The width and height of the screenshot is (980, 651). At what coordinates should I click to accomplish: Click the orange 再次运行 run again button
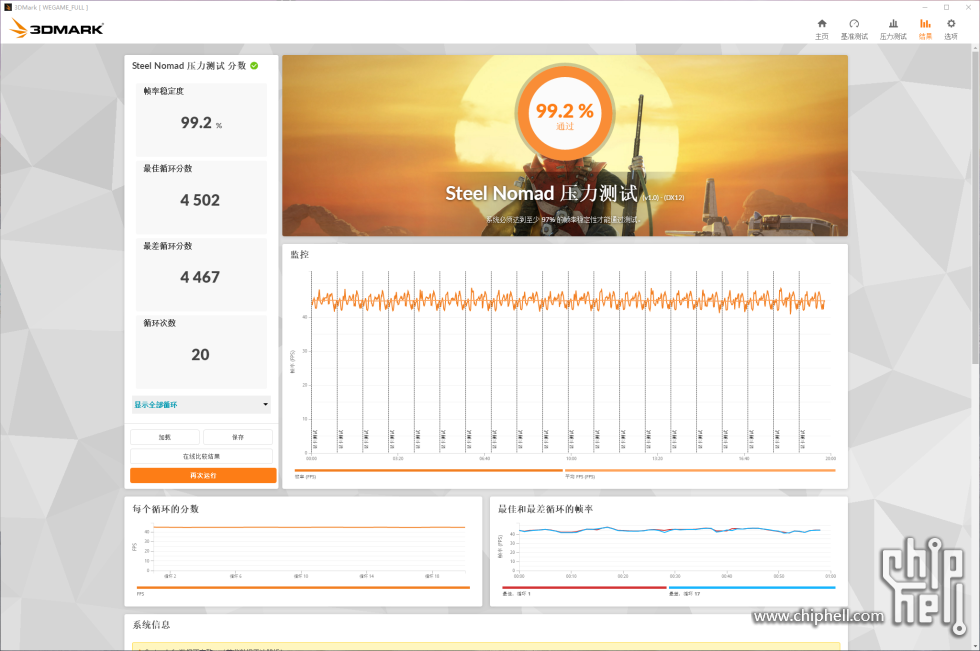pyautogui.click(x=203, y=475)
